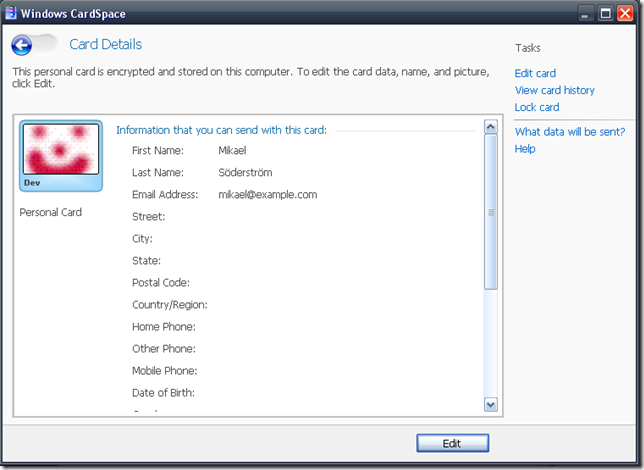Click the Dev card name label

point(32,183)
